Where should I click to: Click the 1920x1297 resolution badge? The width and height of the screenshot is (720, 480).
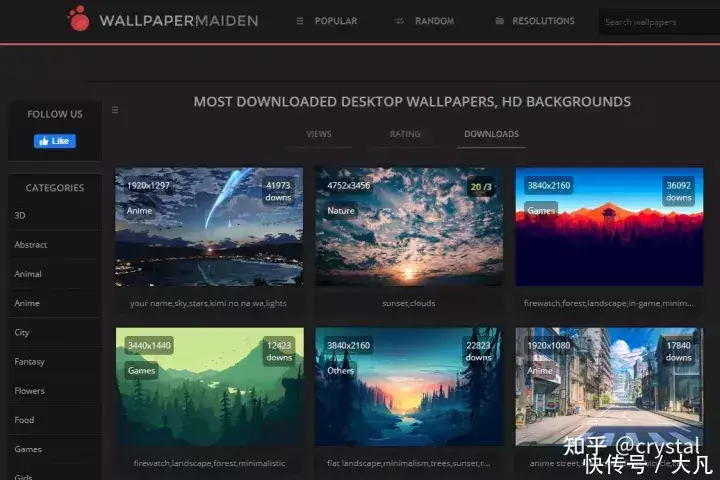[148, 186]
